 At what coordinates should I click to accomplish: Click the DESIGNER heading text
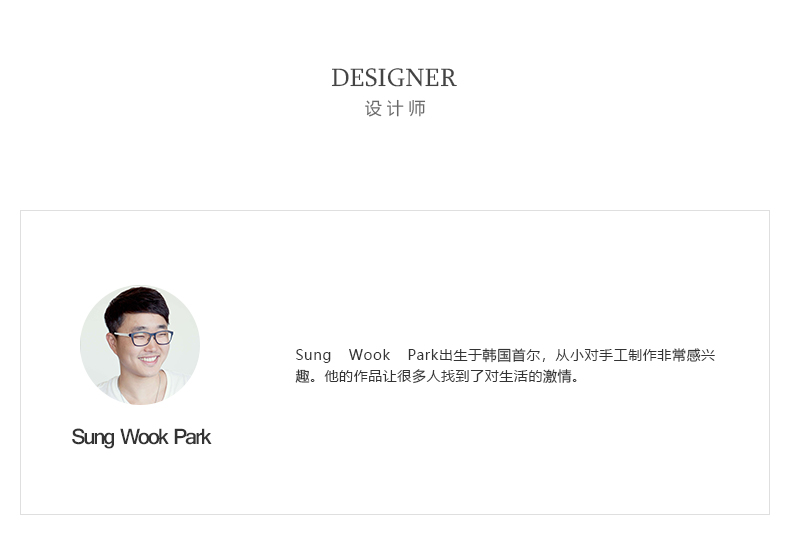(x=394, y=78)
